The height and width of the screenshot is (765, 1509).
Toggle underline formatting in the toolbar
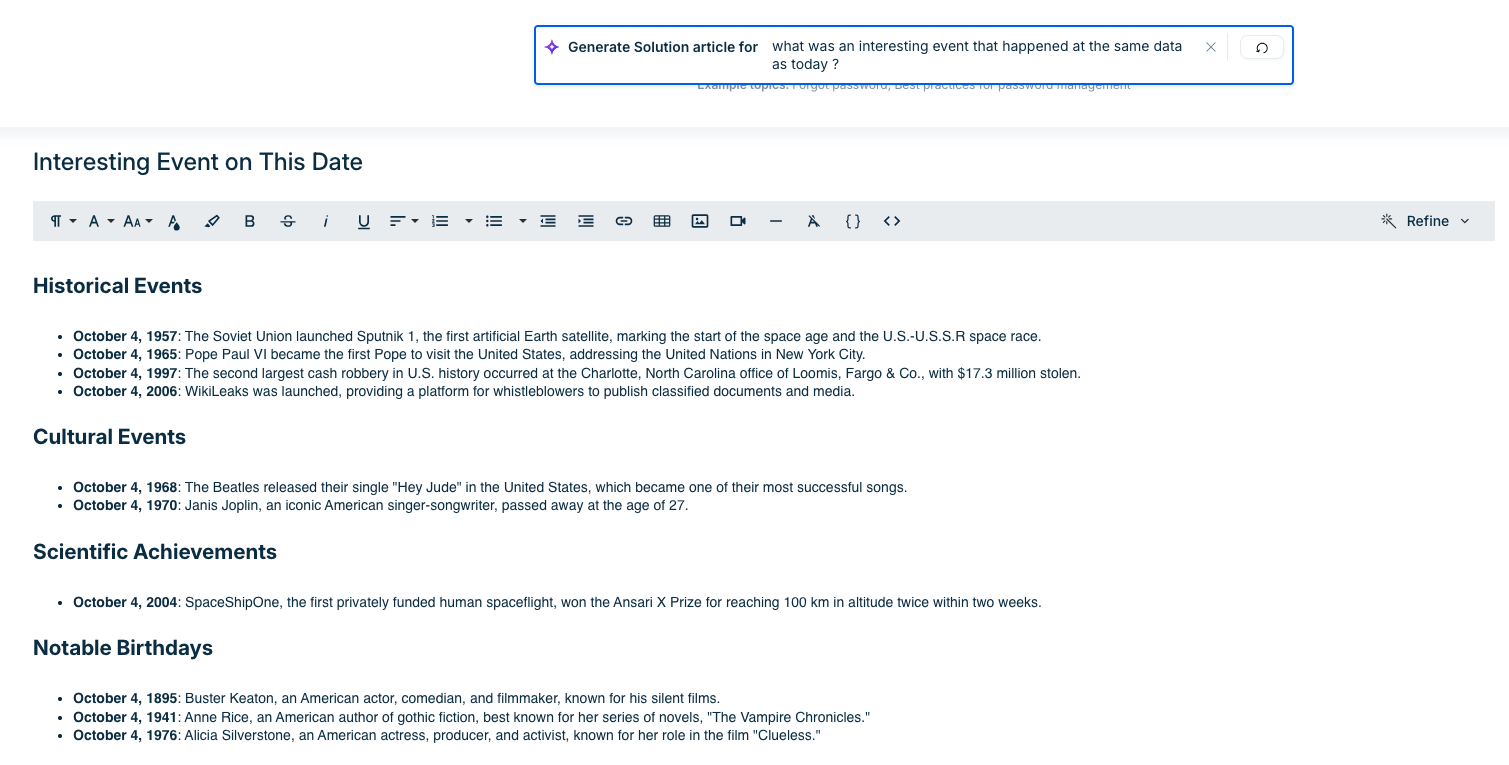(364, 221)
